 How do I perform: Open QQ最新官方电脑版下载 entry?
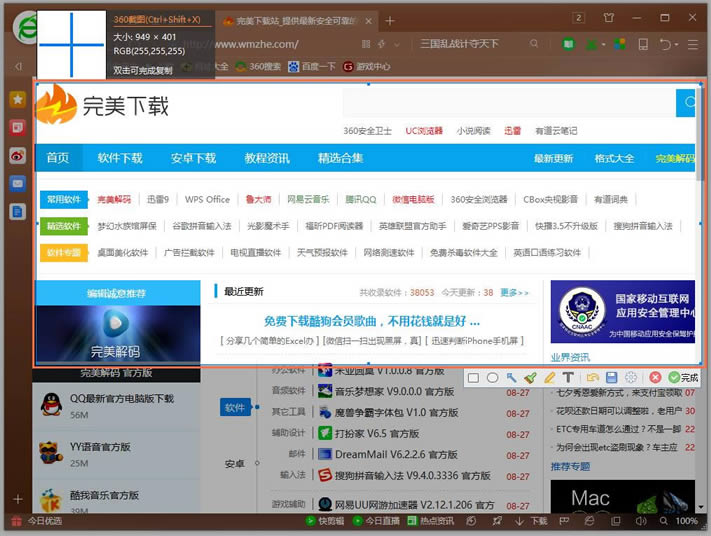coord(122,398)
